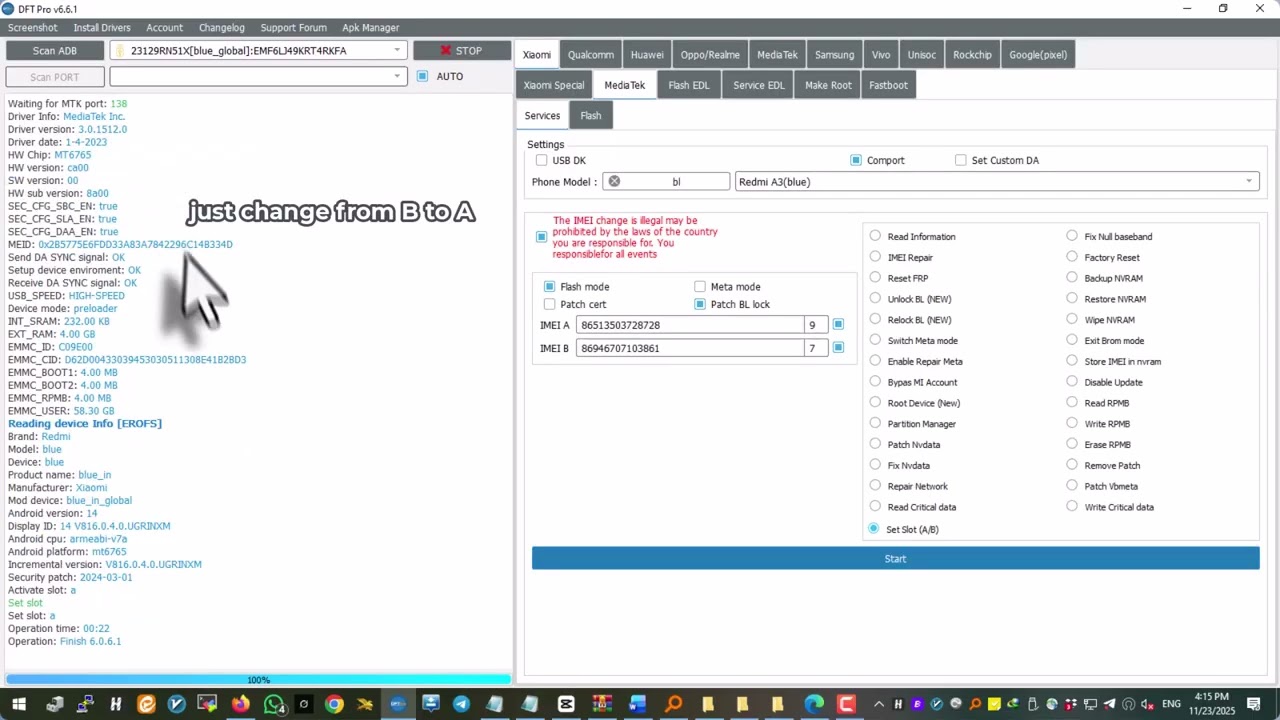This screenshot has width=1280, height=720.
Task: Open WhatsApp from the taskbar
Action: click(273, 705)
